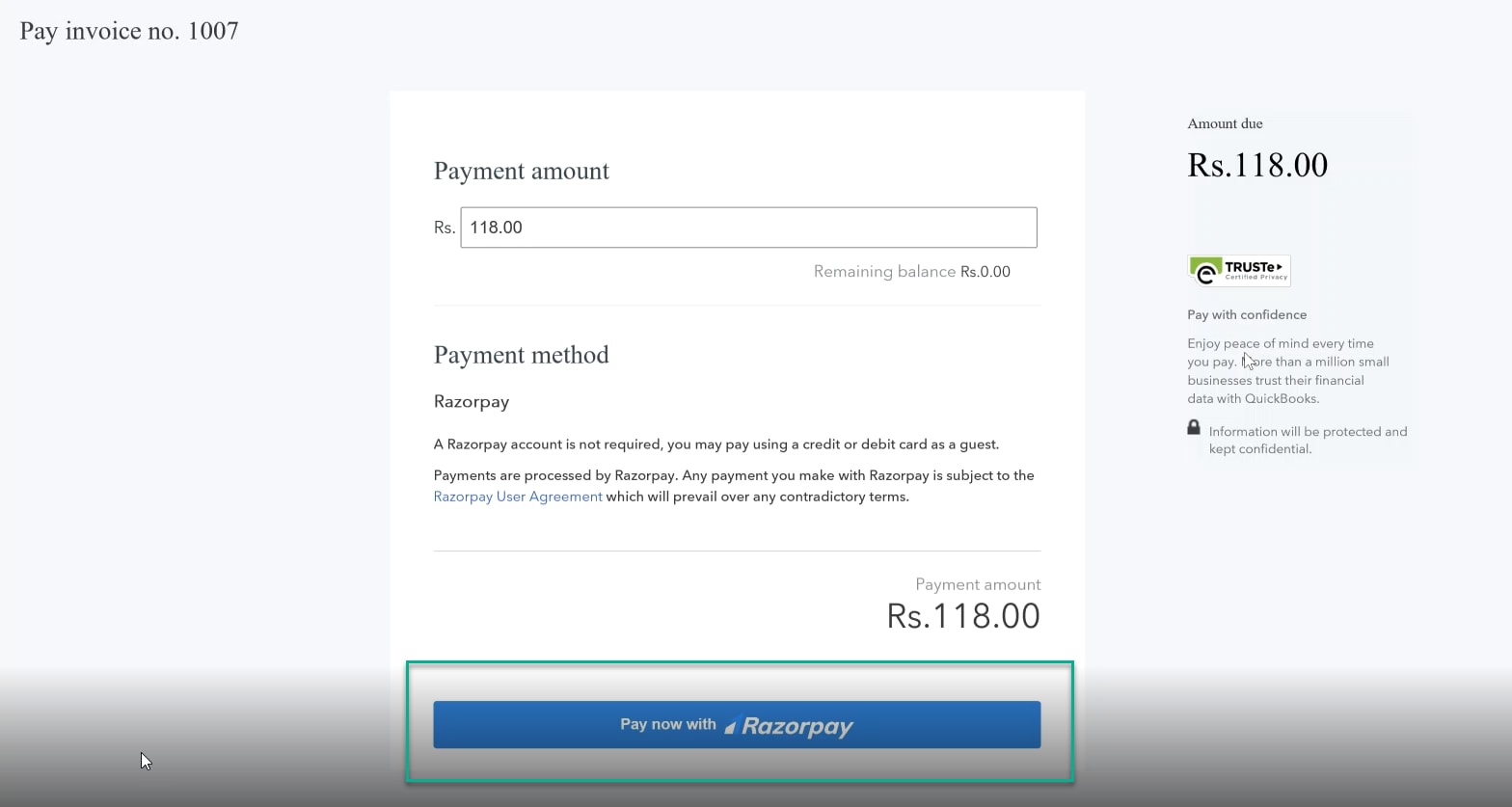Click the "Pay invoice no. 1007" page title
The image size is (1512, 807).
pos(129,31)
